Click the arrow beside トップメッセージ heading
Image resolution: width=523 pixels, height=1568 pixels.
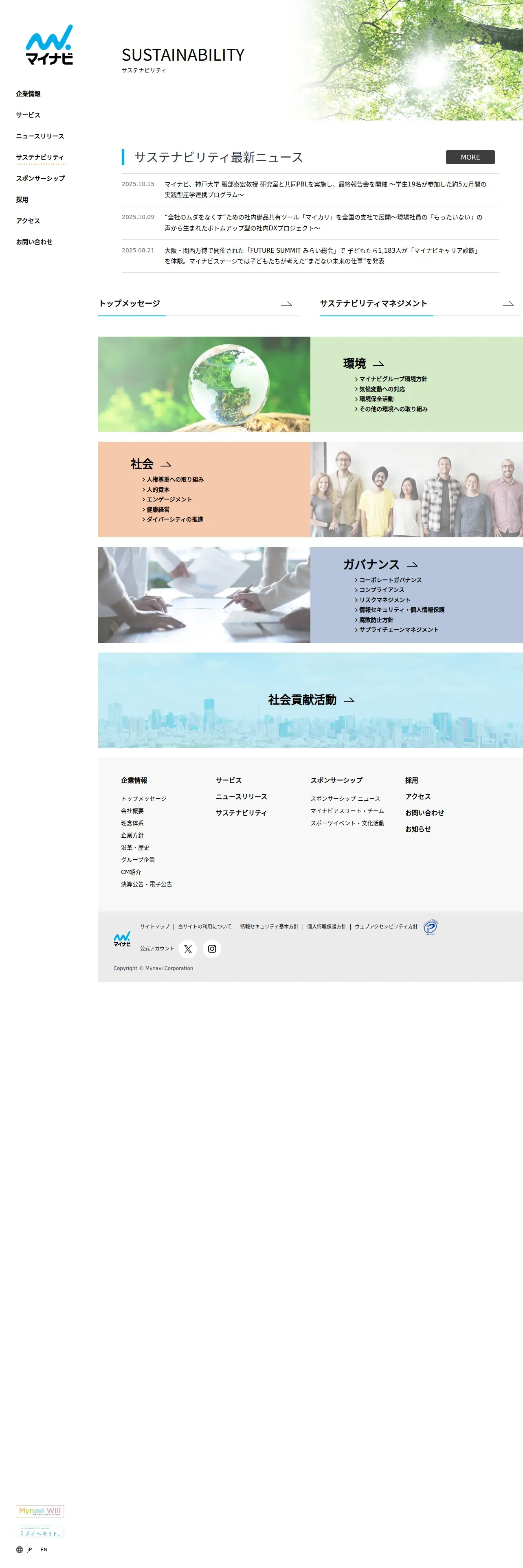[x=286, y=304]
